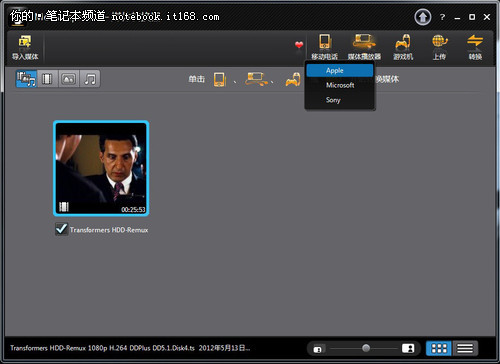Click the update arrow icon in title bar
The height and width of the screenshot is (364, 500).
tap(423, 17)
